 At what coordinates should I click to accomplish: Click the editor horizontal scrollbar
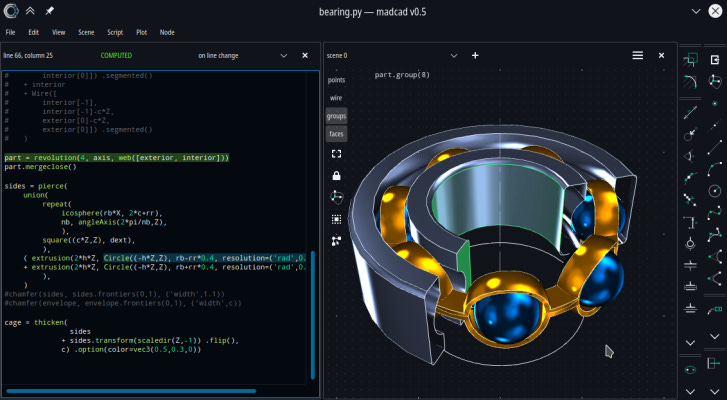coord(130,391)
